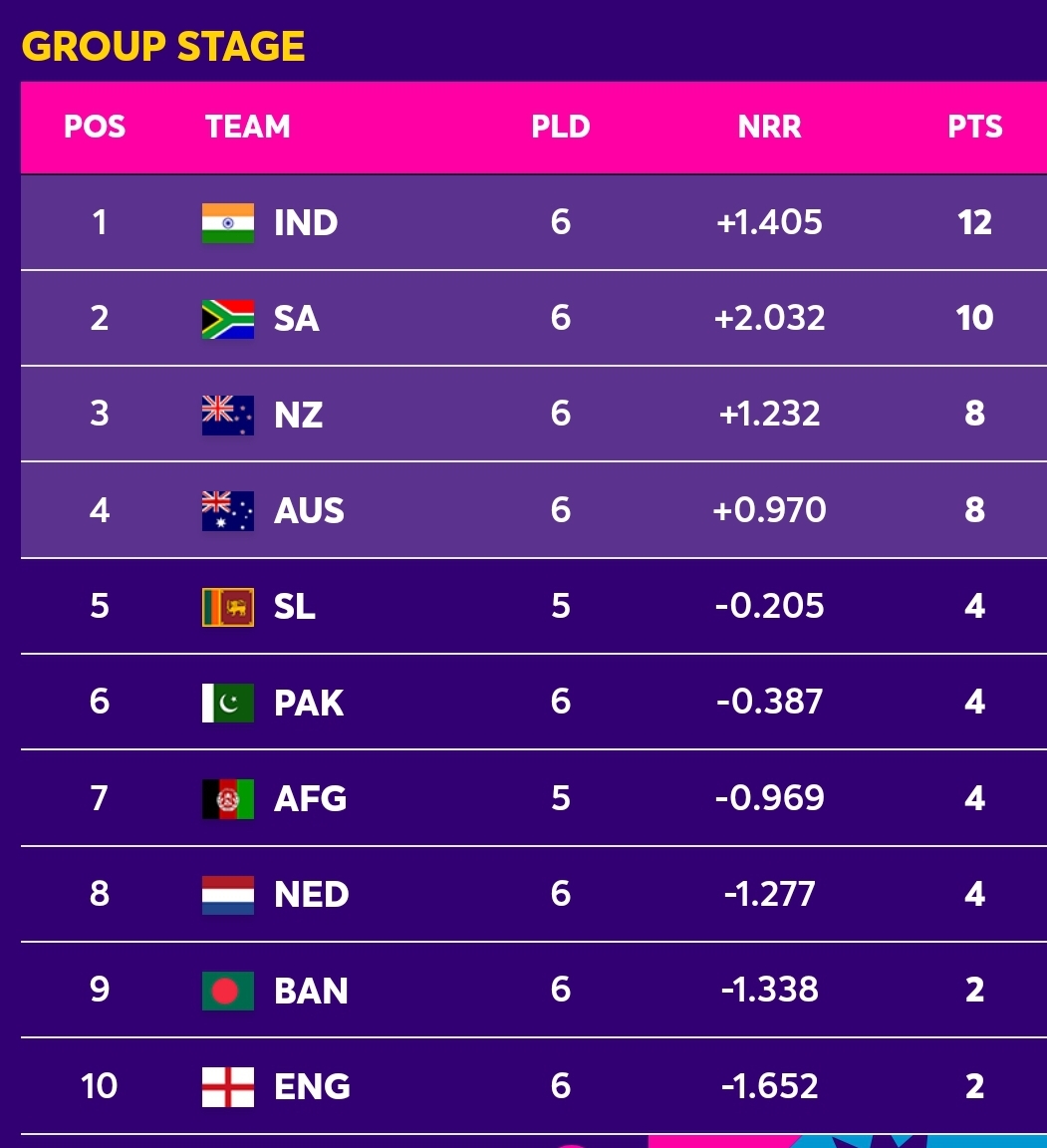Click the POS column header
The image size is (1047, 1148).
(95, 127)
